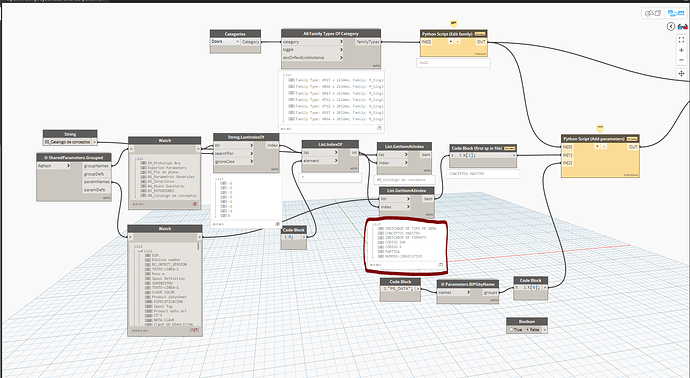Click searchFor input port on String.LastIndexOf
The width and height of the screenshot is (690, 378).
point(234,153)
